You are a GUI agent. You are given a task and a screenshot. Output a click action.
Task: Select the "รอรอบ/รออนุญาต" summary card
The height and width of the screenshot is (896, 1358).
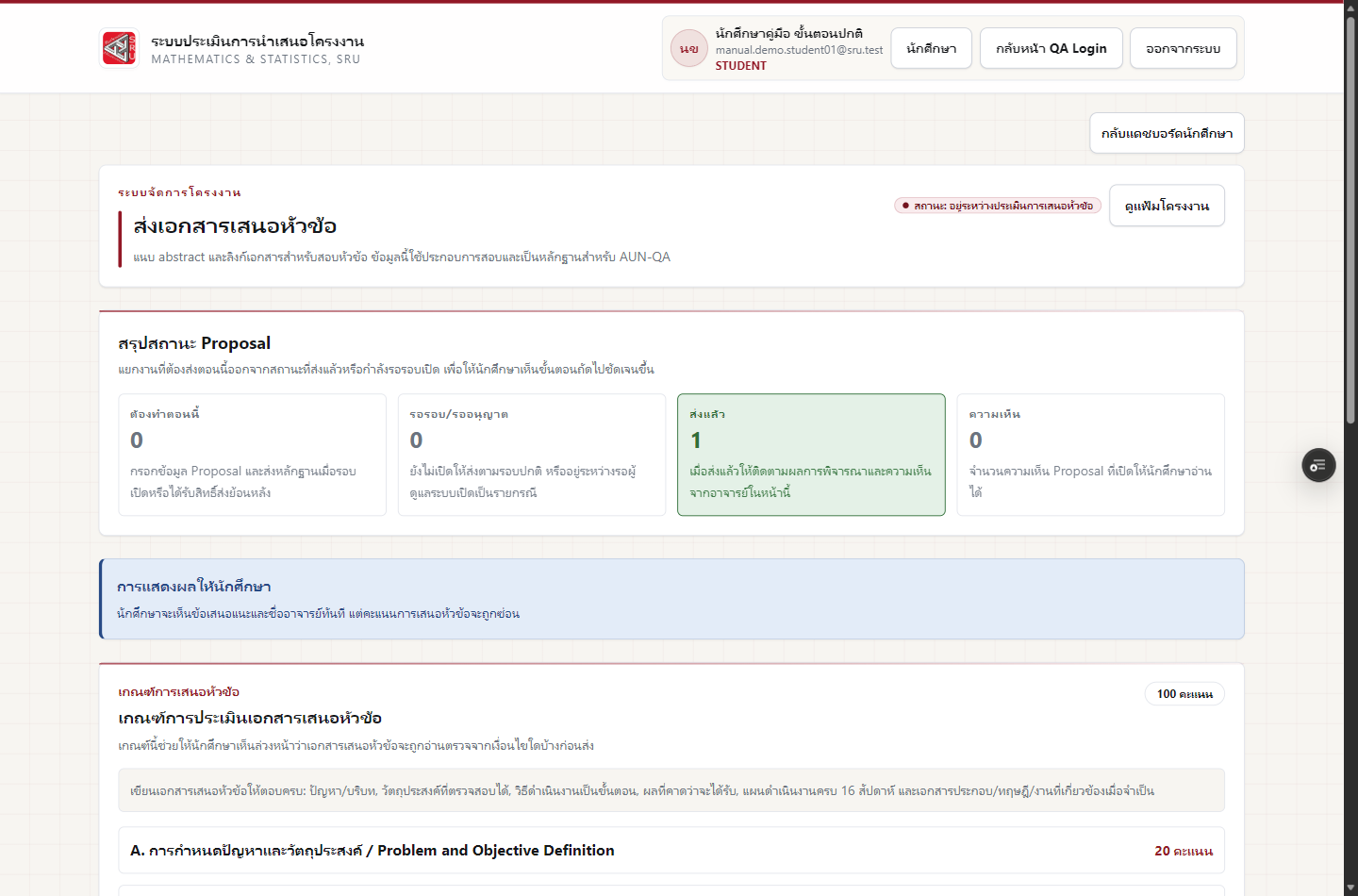tap(532, 455)
